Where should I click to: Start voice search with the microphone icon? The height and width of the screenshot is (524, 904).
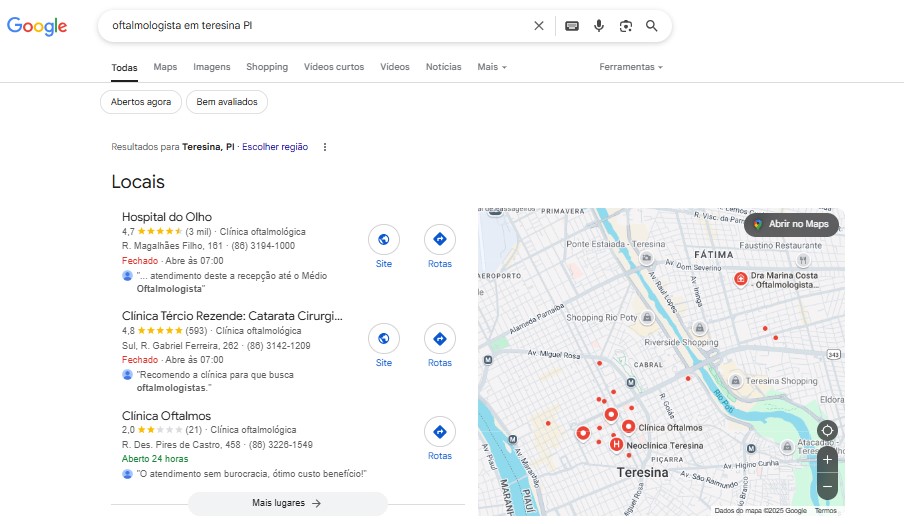click(x=599, y=25)
